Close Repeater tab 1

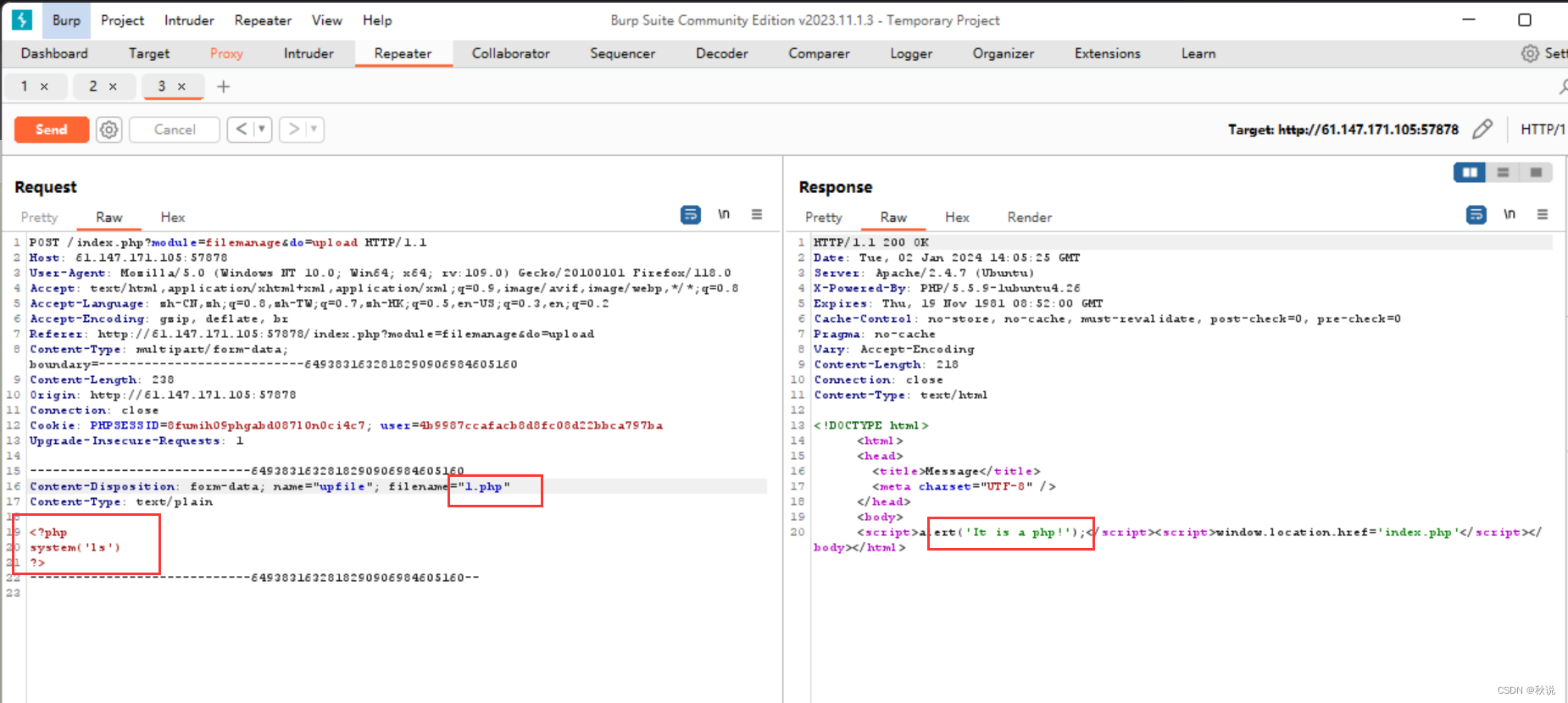pos(44,86)
